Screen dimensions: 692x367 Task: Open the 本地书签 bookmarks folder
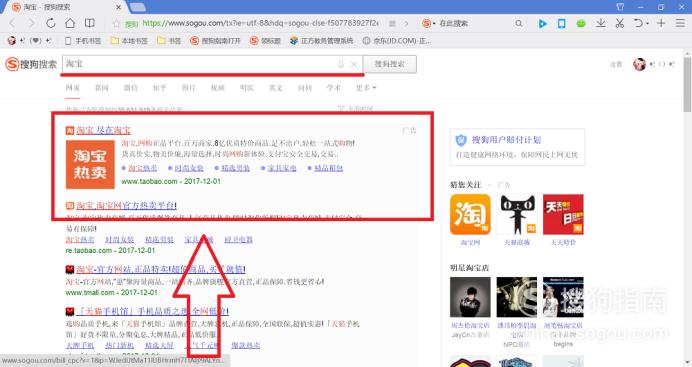[129, 41]
